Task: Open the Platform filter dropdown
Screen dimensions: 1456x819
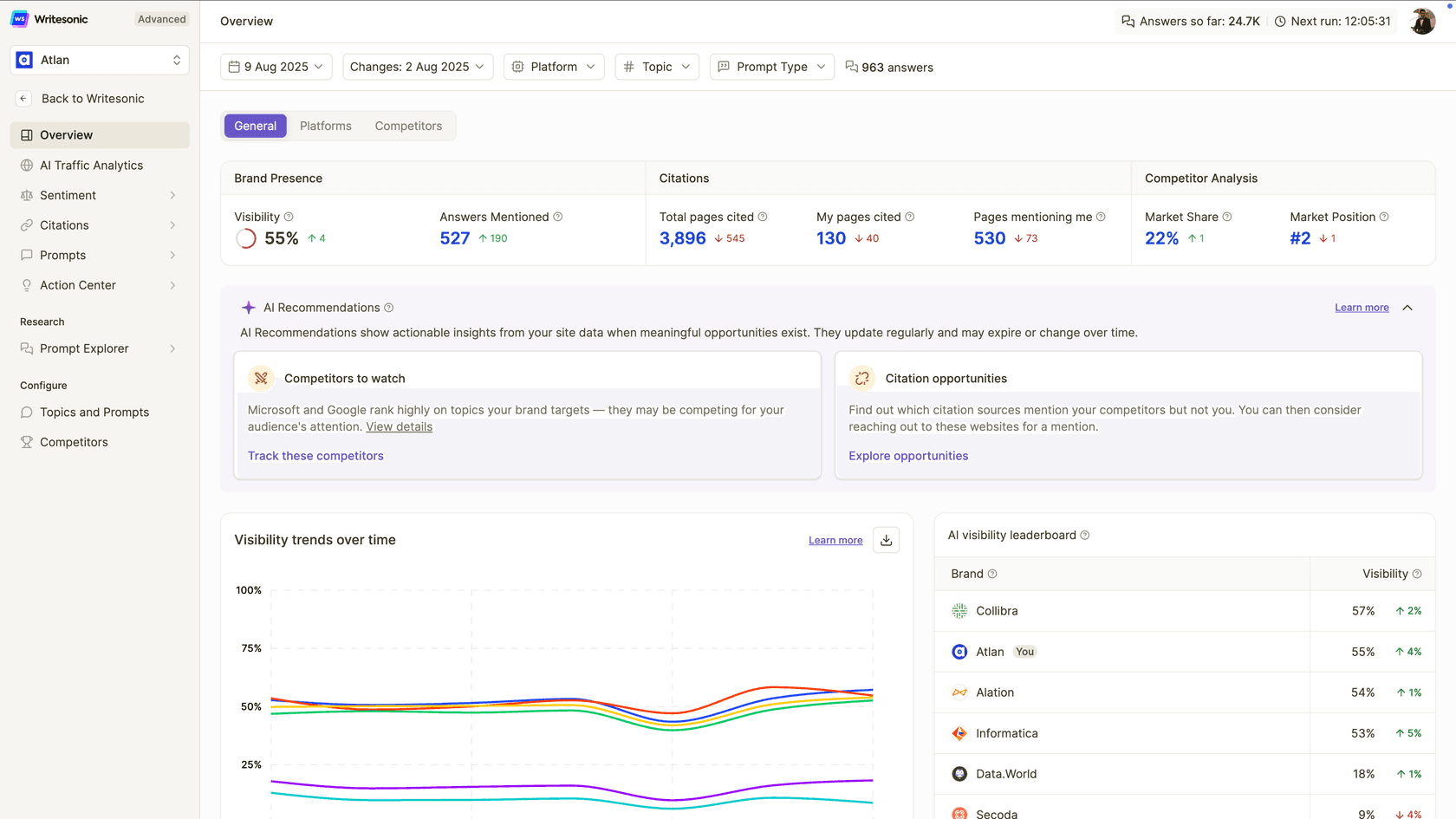Action: pos(554,67)
